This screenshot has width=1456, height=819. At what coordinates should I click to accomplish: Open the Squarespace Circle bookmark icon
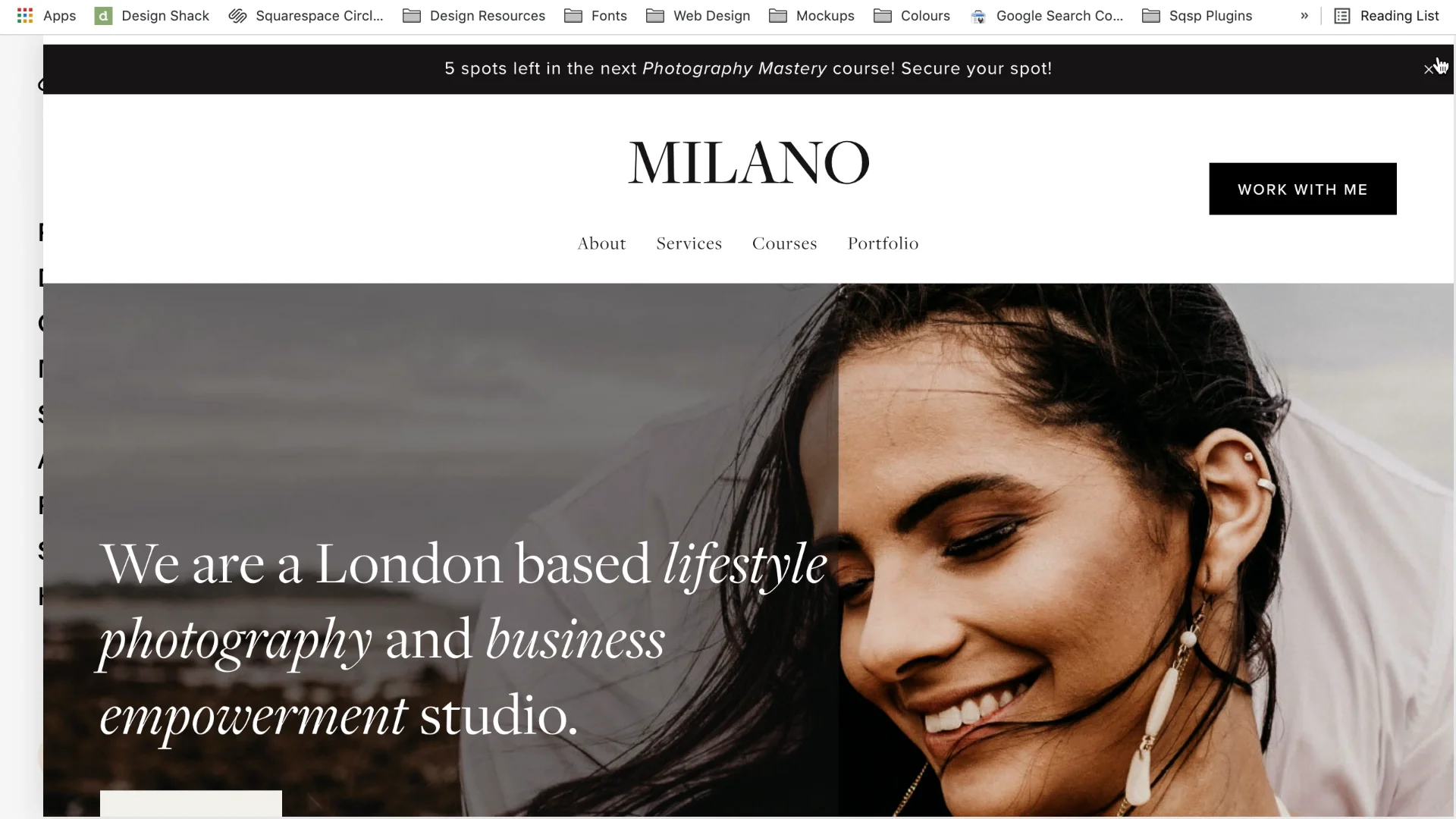(x=237, y=15)
